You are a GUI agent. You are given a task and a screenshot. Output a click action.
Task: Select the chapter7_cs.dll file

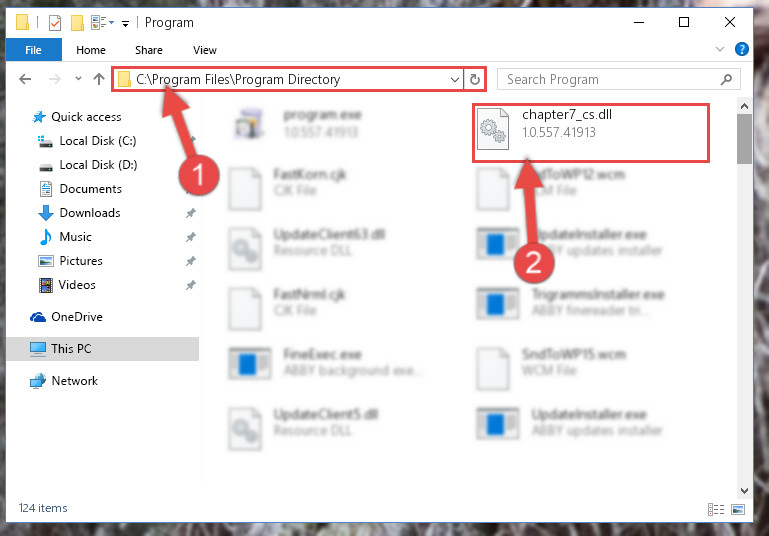(590, 132)
